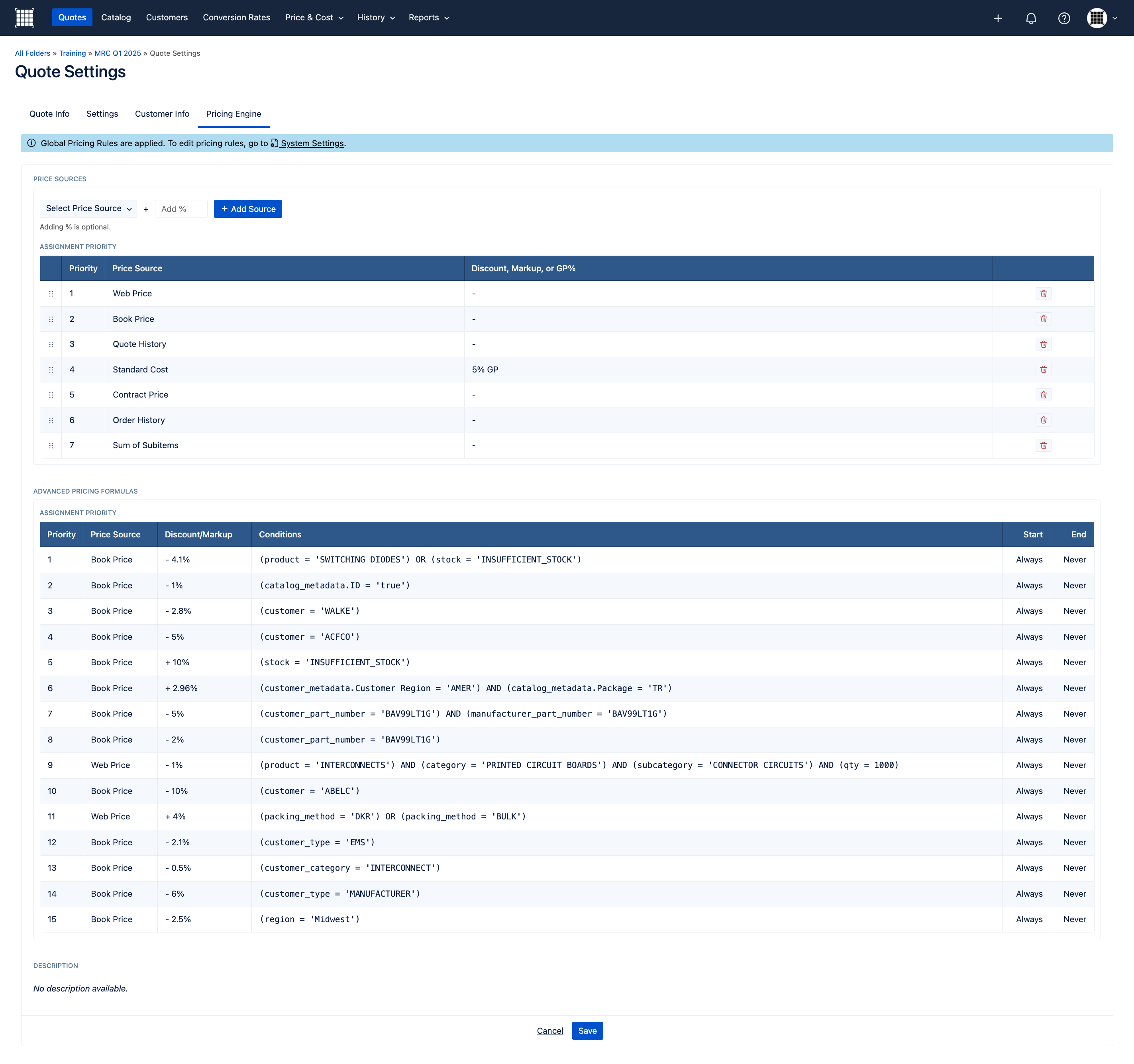Screen dimensions: 1134x1064
Task: Delete the Web Price source row
Action: tap(1043, 294)
